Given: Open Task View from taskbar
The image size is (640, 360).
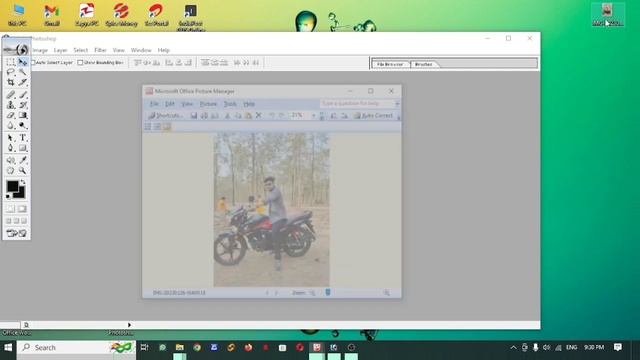Looking at the screenshot, I should point(144,347).
